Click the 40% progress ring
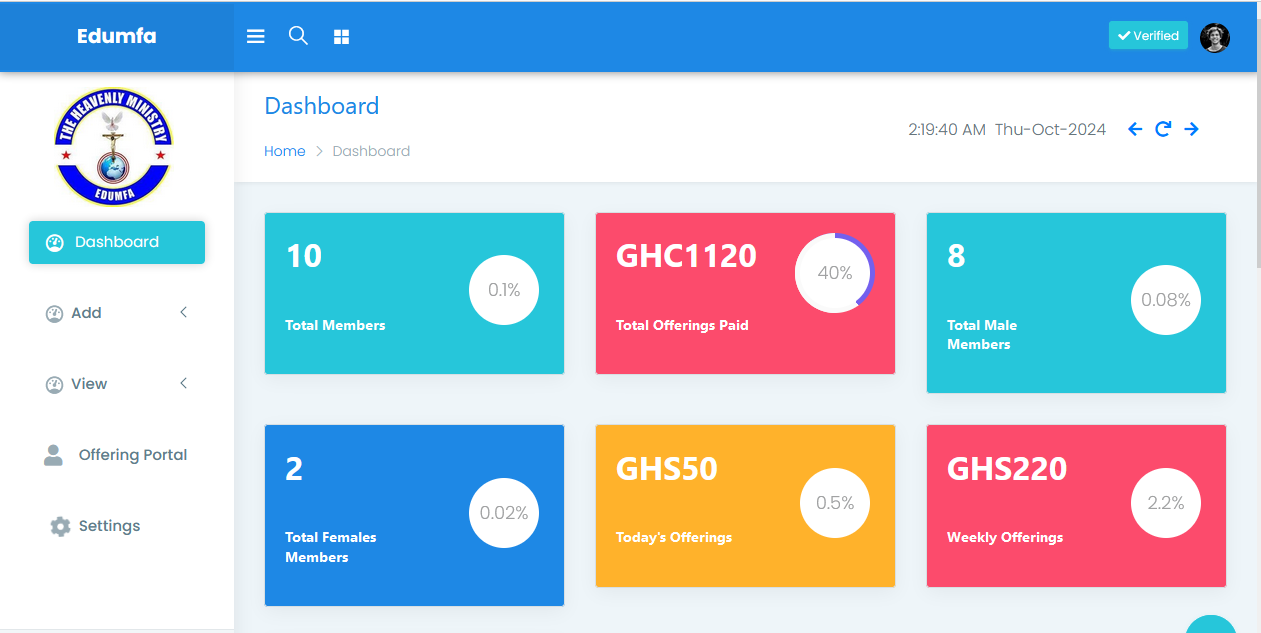Image resolution: width=1261 pixels, height=633 pixels. [x=835, y=273]
